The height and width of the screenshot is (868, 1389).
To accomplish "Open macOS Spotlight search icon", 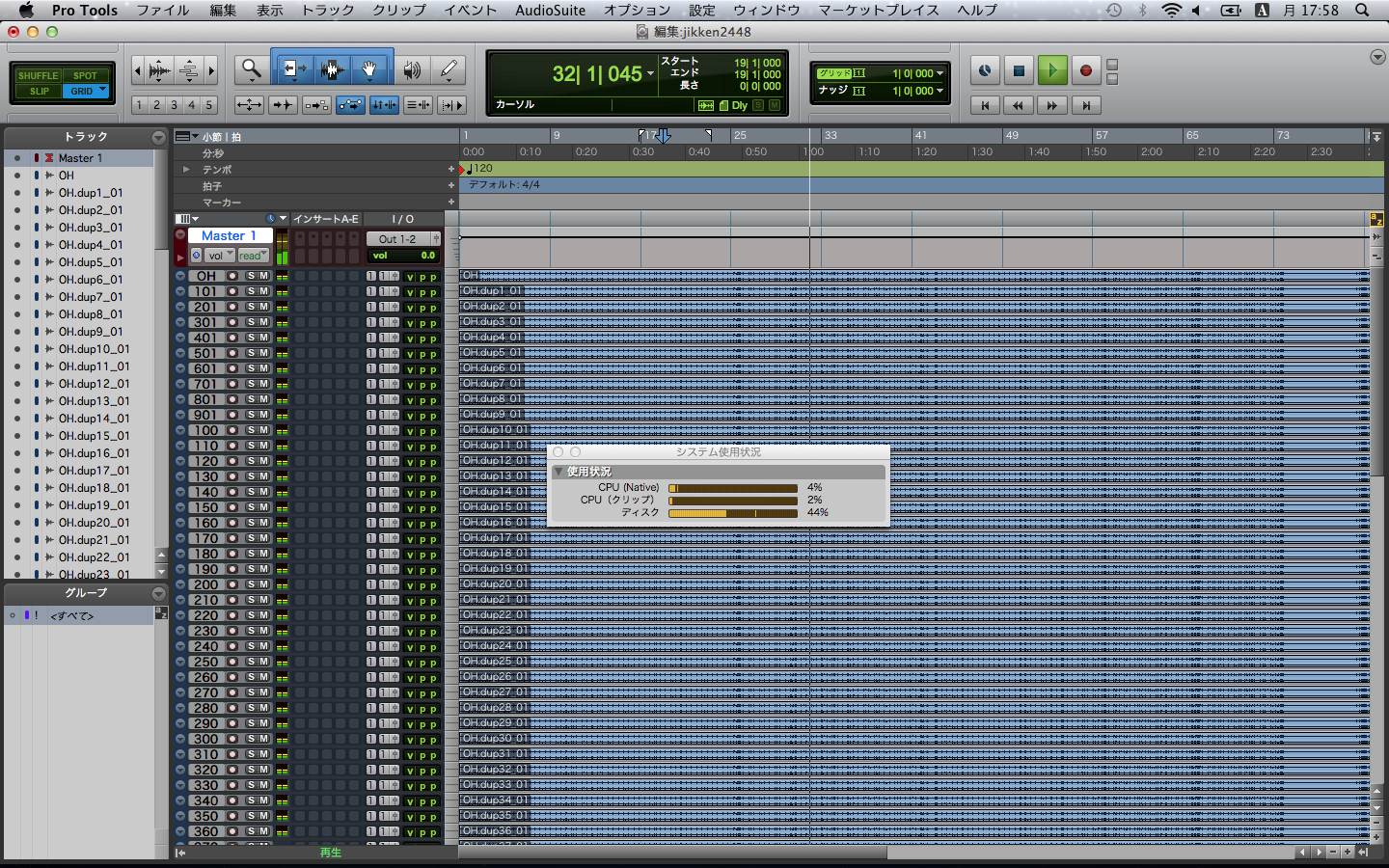I will 1362,10.
